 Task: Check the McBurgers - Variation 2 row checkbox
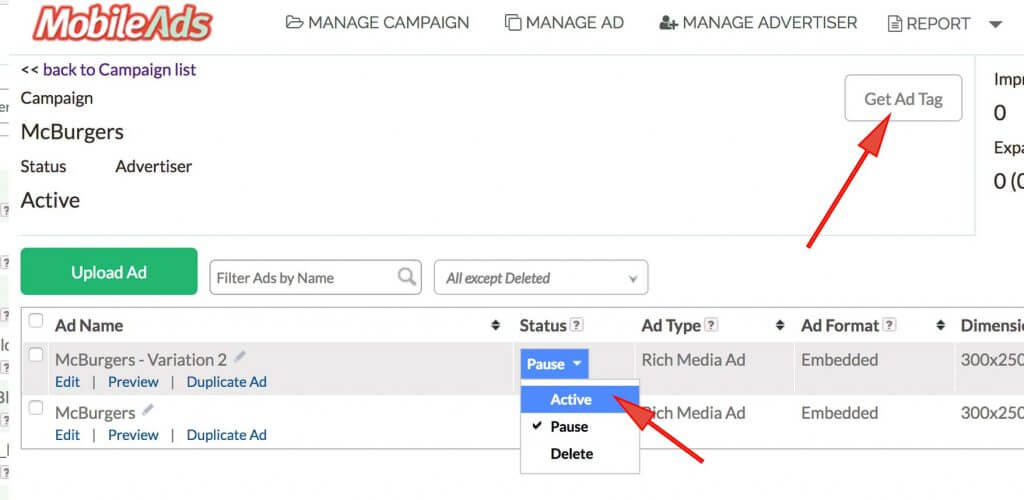[x=36, y=355]
